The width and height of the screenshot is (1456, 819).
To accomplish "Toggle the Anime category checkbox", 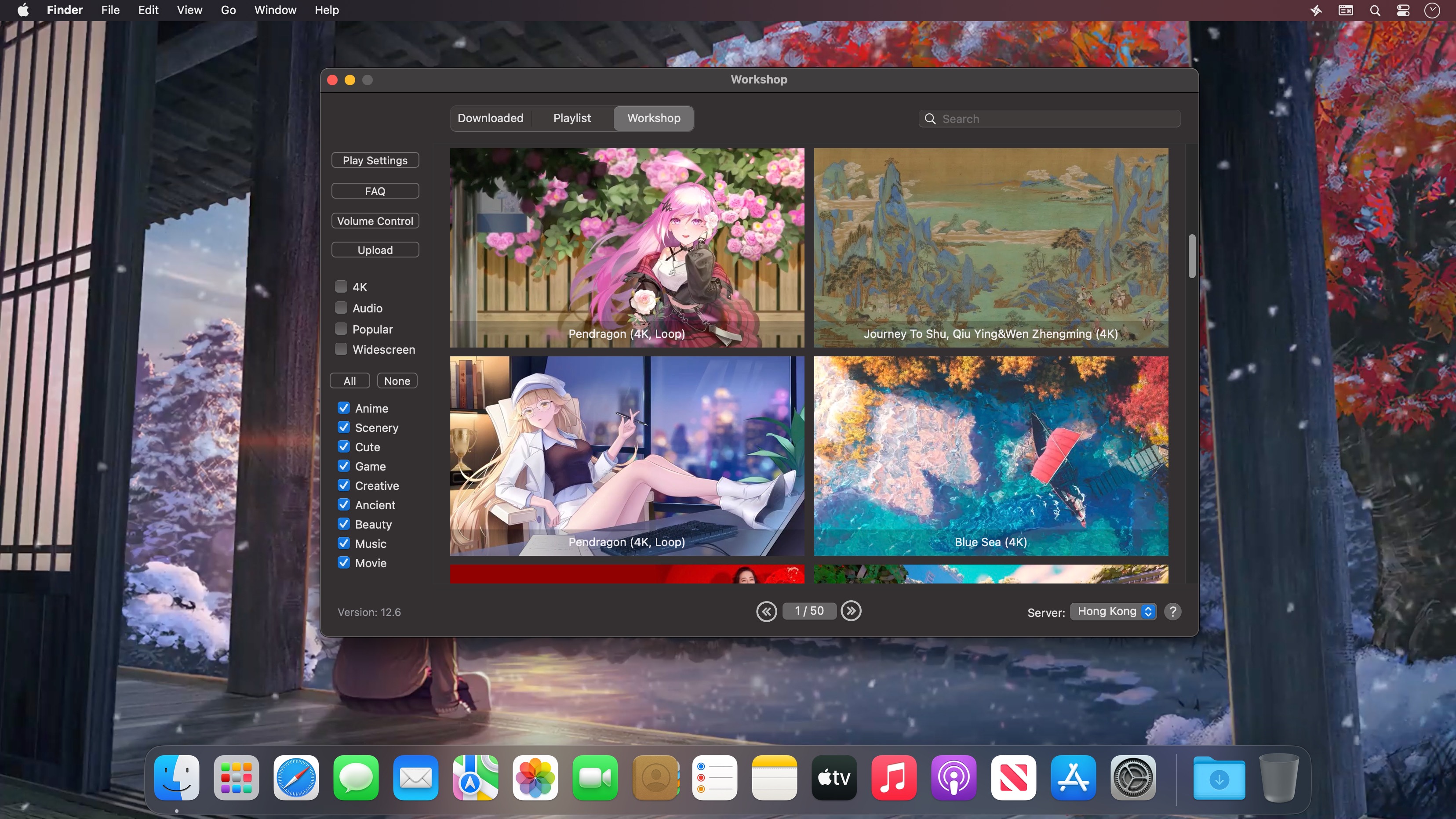I will tap(344, 408).
